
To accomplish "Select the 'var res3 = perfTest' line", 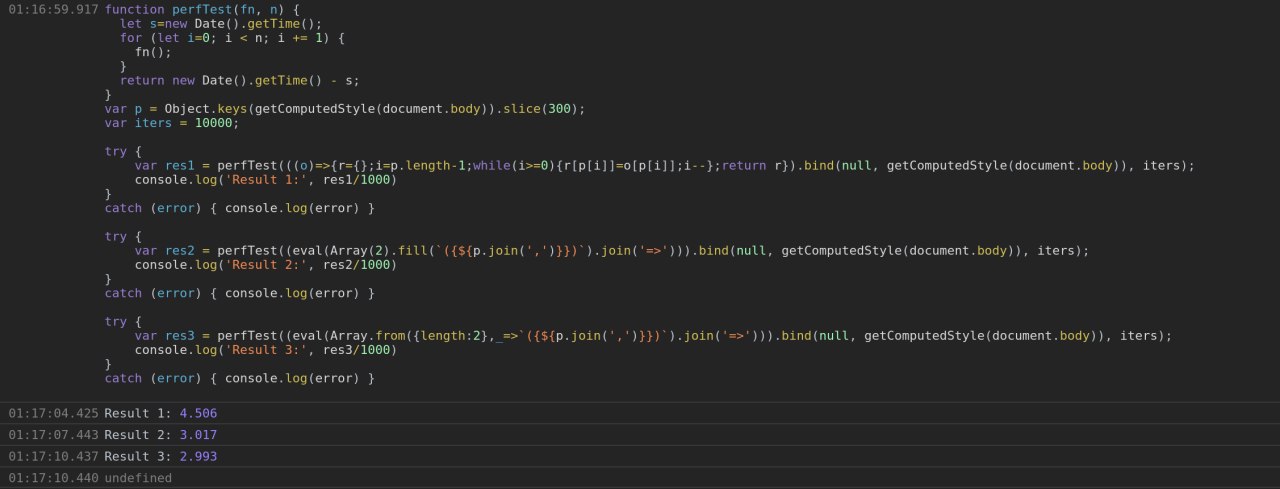I will (x=654, y=336).
